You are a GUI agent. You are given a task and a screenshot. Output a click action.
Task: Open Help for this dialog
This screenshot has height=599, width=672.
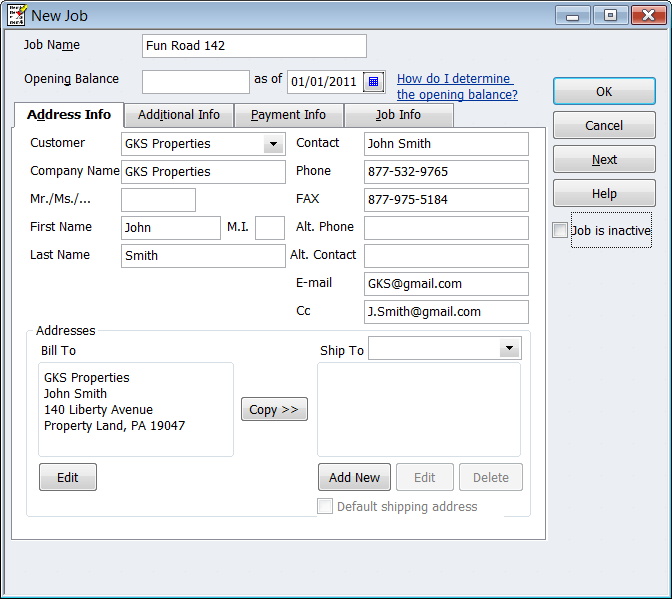pyautogui.click(x=603, y=193)
